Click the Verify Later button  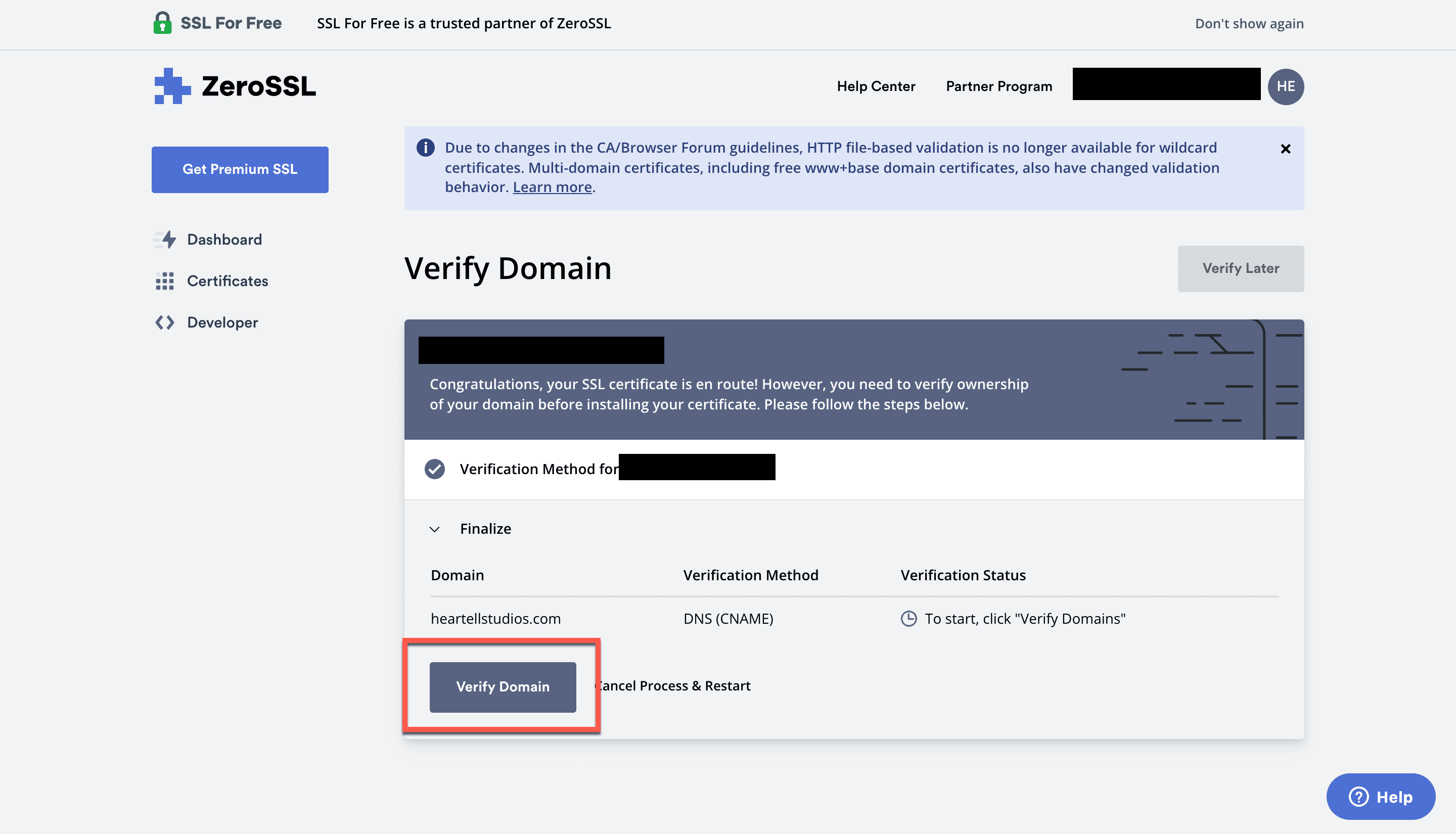coord(1240,268)
